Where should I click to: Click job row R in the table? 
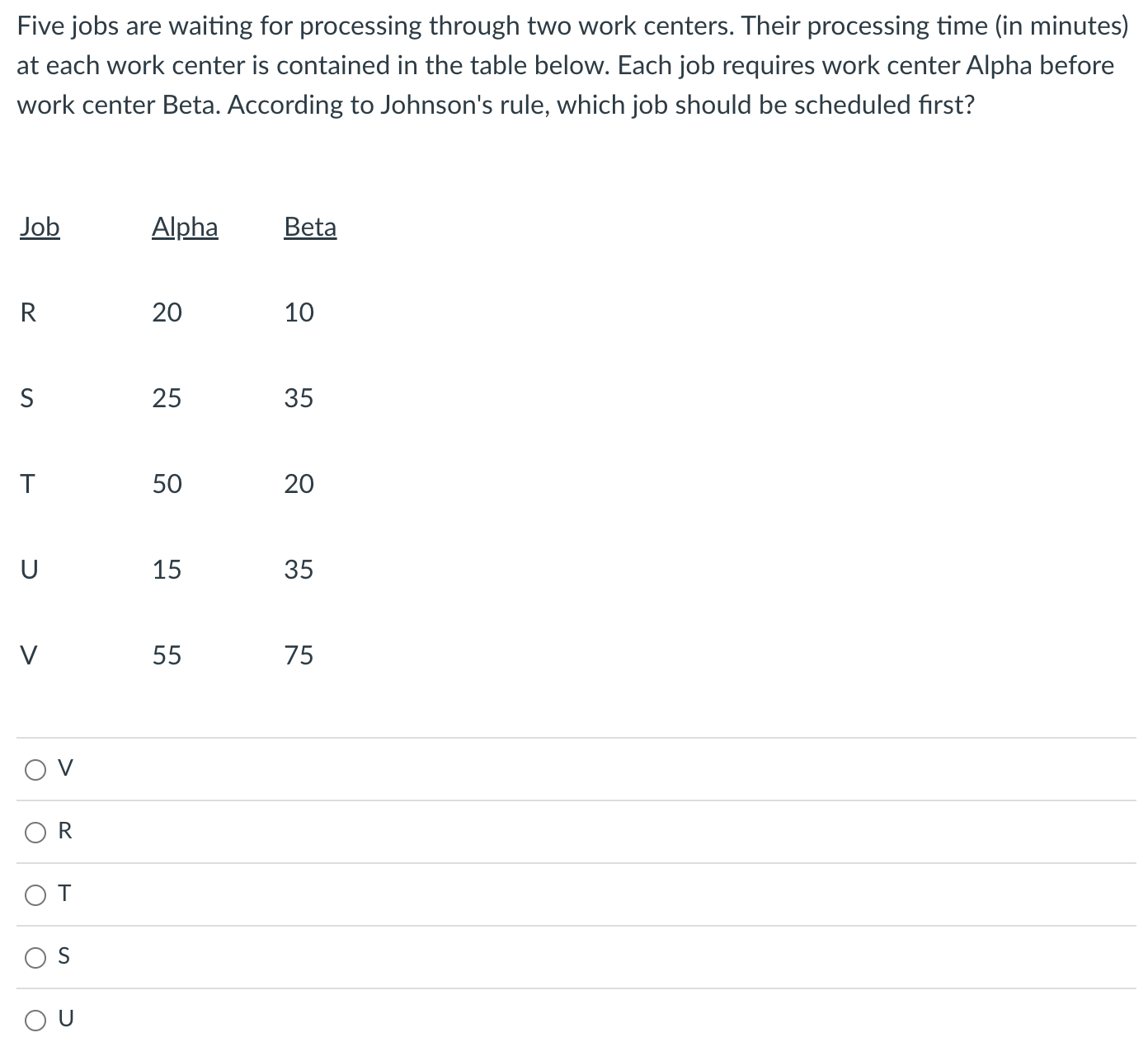(x=28, y=312)
